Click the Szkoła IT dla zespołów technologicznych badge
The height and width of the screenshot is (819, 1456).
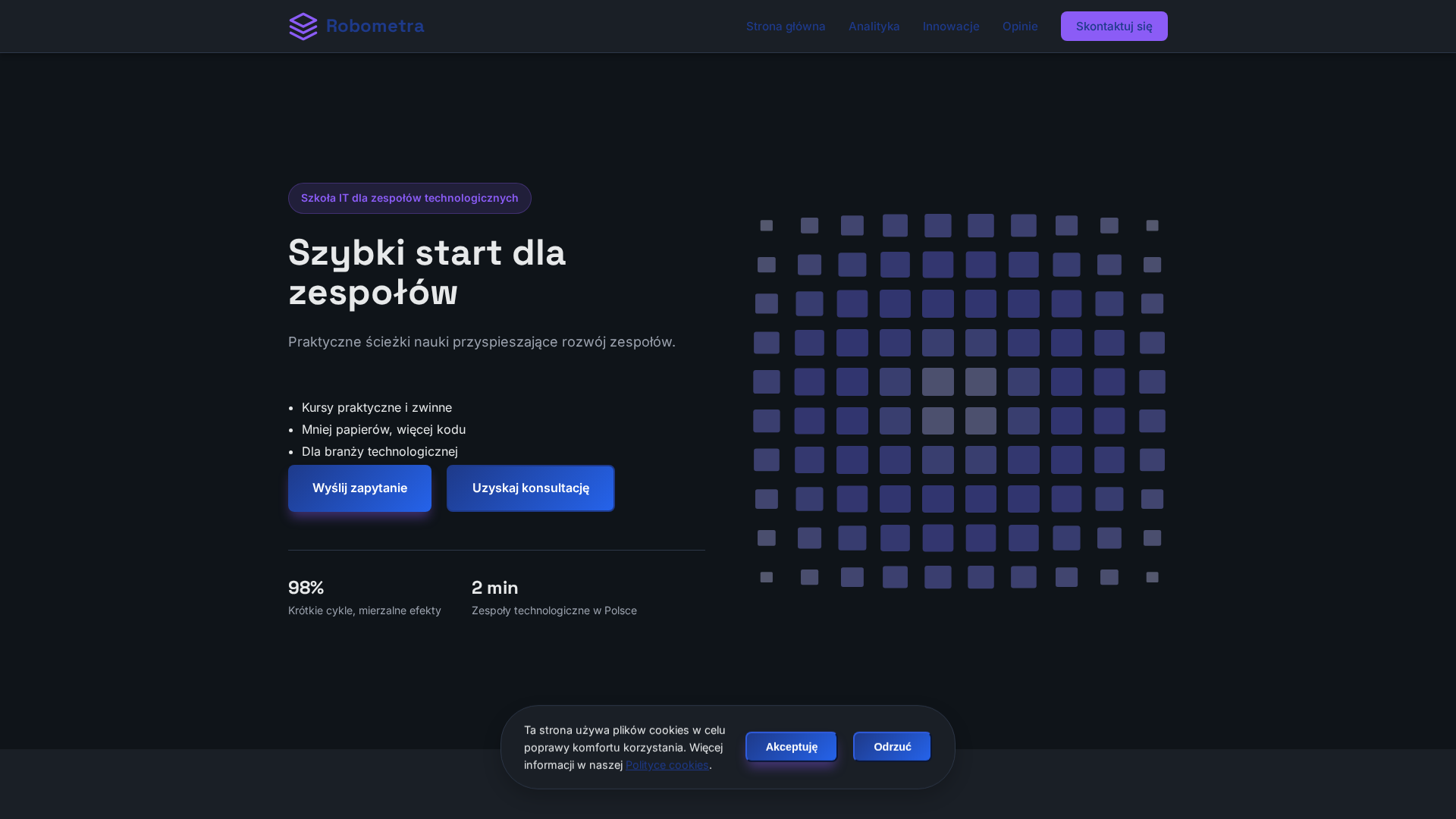409,198
